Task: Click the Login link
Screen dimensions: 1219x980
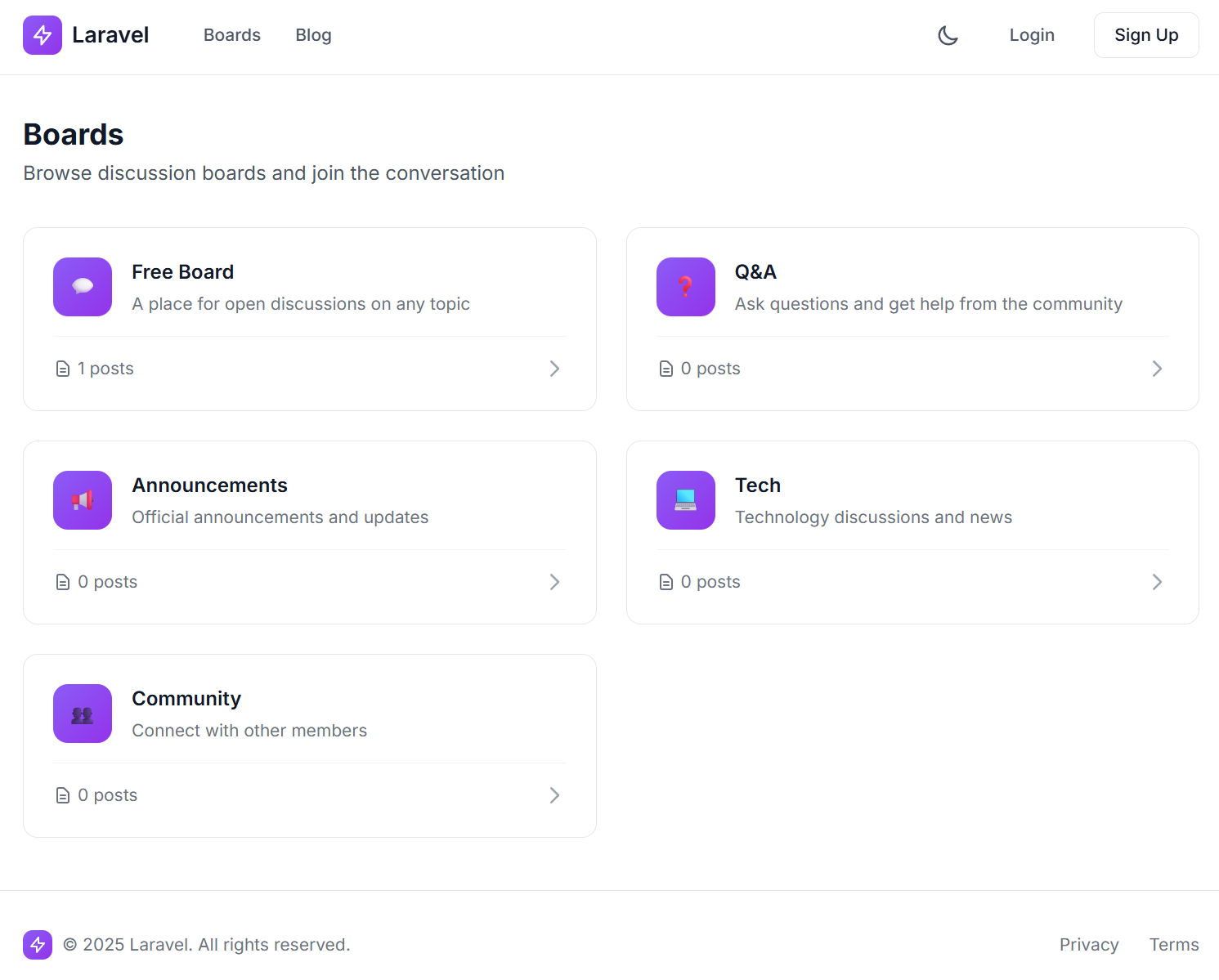Action: click(1032, 35)
